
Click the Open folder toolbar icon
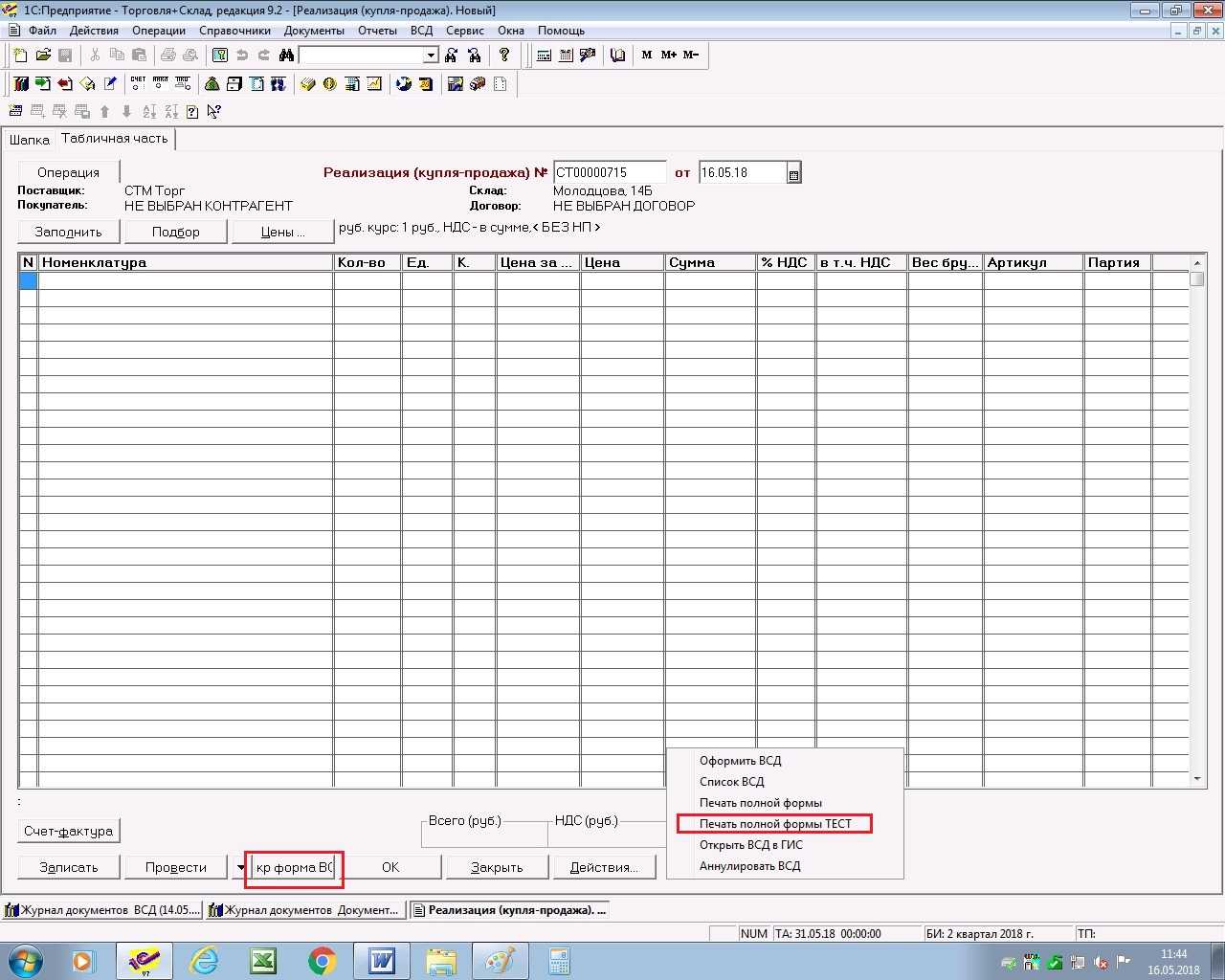tap(43, 56)
